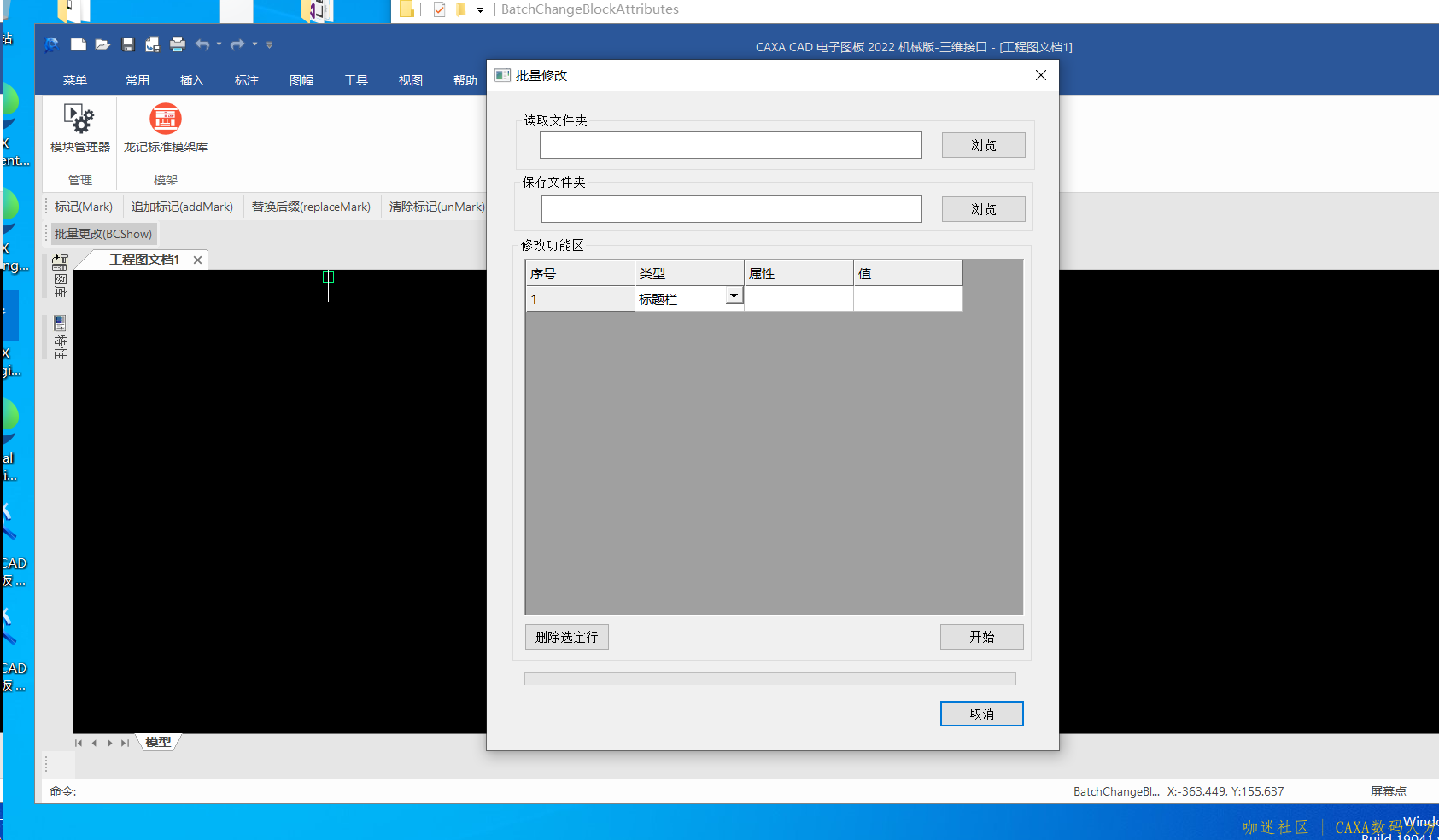Click the 清除标记(unMark) toolbar command

click(x=436, y=207)
